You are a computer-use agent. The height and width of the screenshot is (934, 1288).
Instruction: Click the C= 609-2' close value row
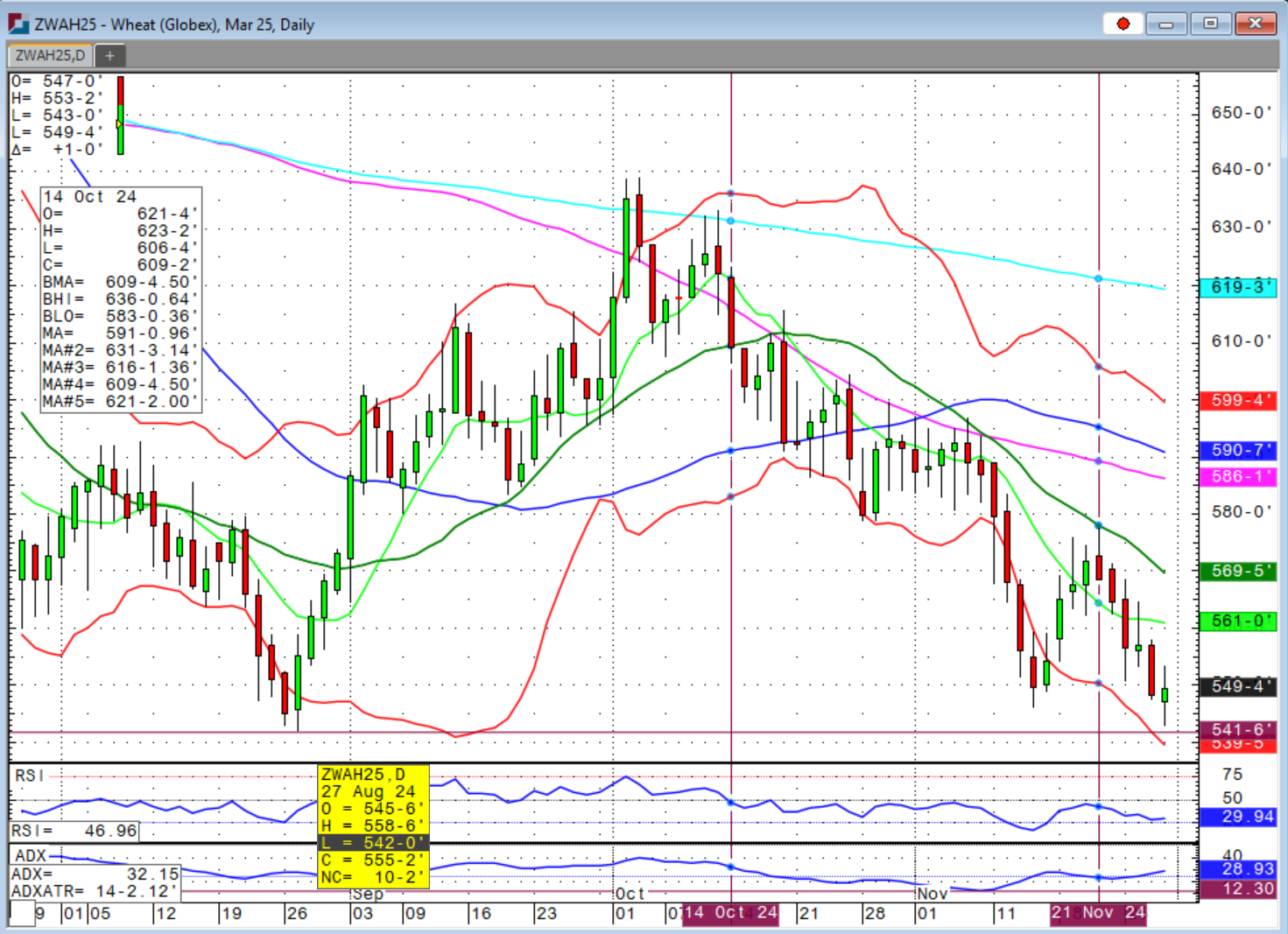(x=121, y=265)
